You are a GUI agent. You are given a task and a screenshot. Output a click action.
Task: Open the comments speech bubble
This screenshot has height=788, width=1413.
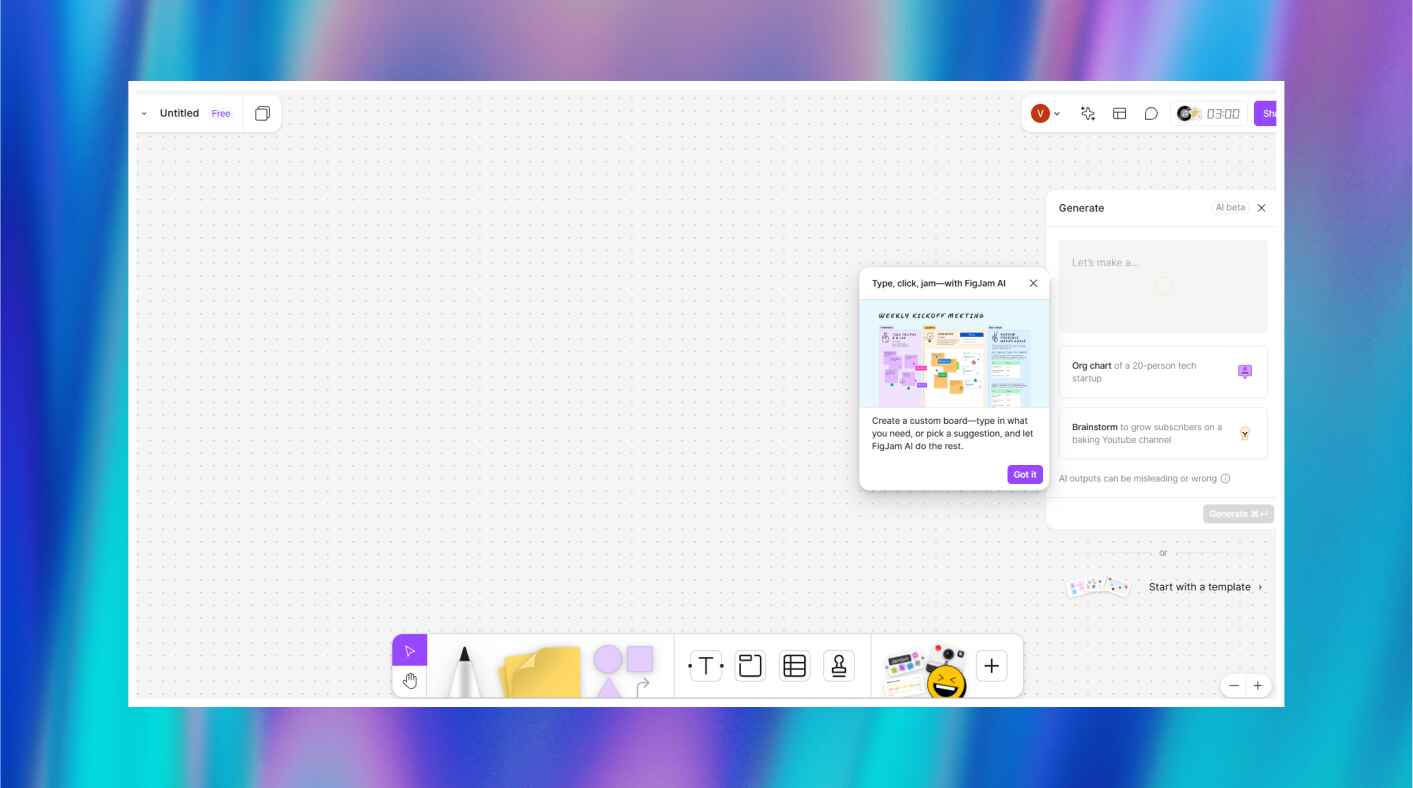point(1151,114)
